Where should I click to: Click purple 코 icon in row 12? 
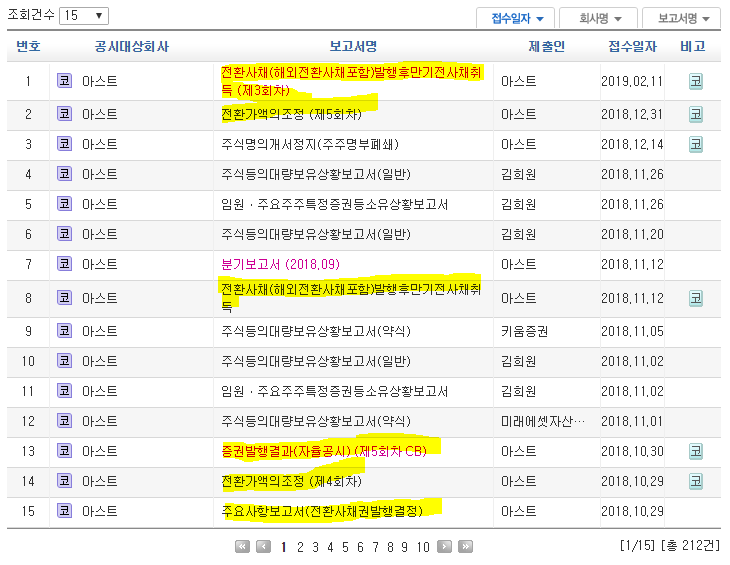(x=64, y=421)
